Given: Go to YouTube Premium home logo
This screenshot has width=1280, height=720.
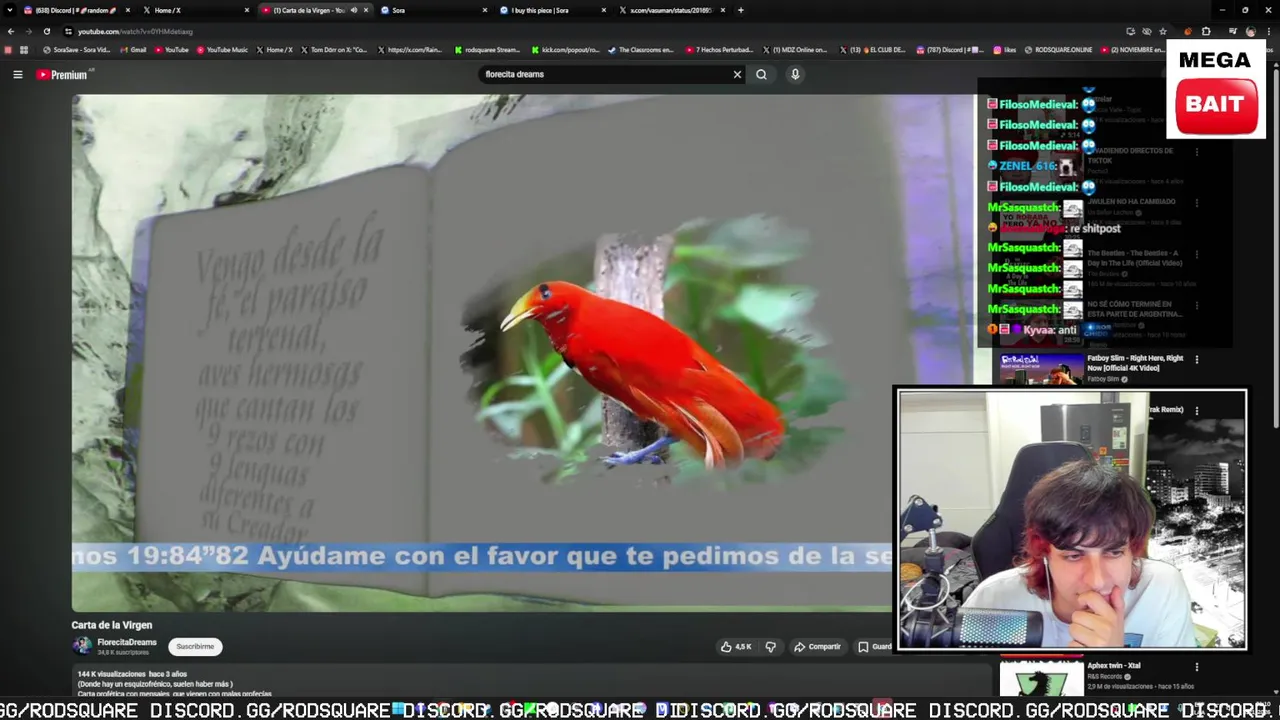Looking at the screenshot, I should point(62,74).
